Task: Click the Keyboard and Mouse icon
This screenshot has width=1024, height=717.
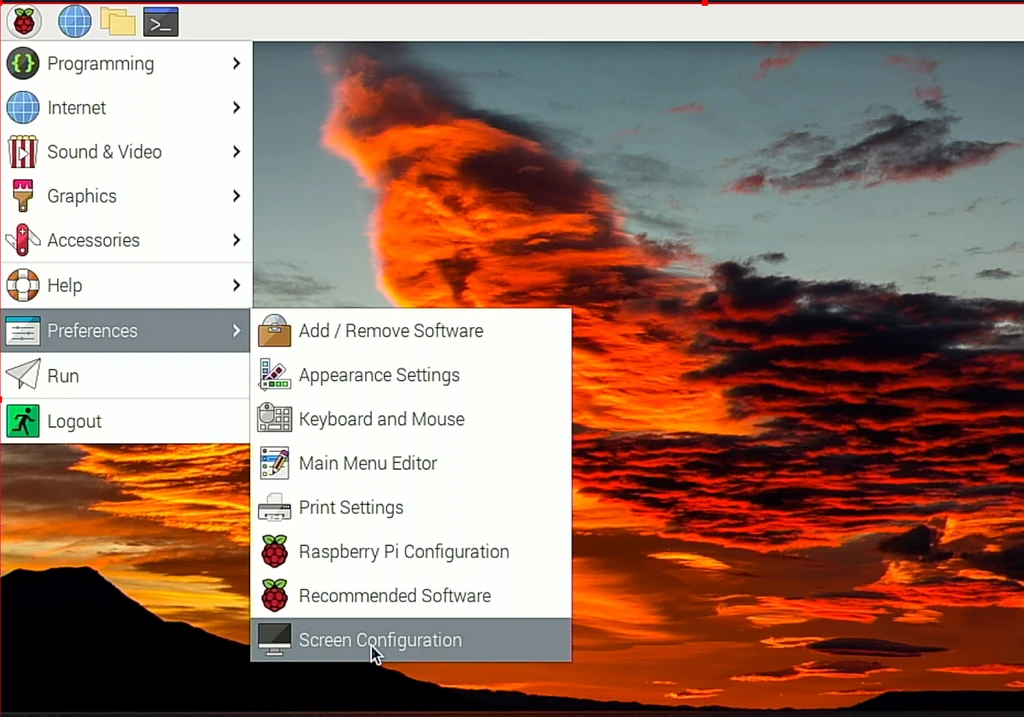Action: pos(274,419)
